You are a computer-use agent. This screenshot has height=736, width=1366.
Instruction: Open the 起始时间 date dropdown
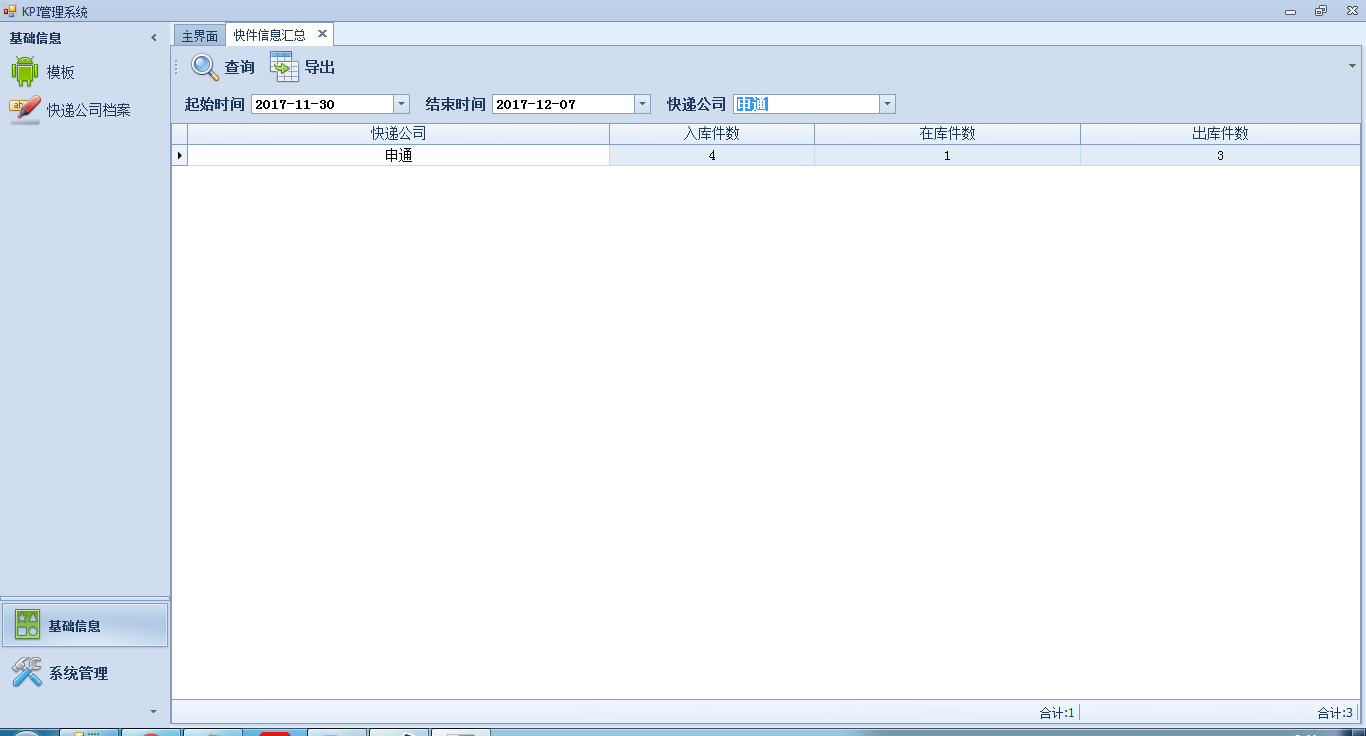401,104
